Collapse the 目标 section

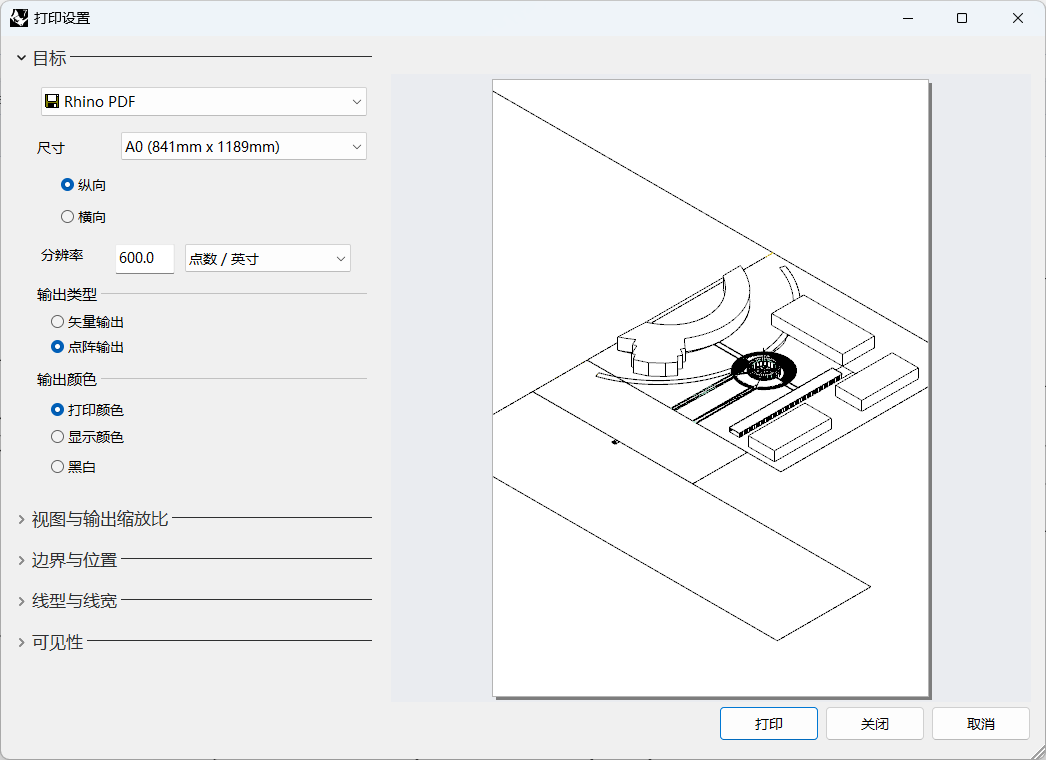[21, 58]
